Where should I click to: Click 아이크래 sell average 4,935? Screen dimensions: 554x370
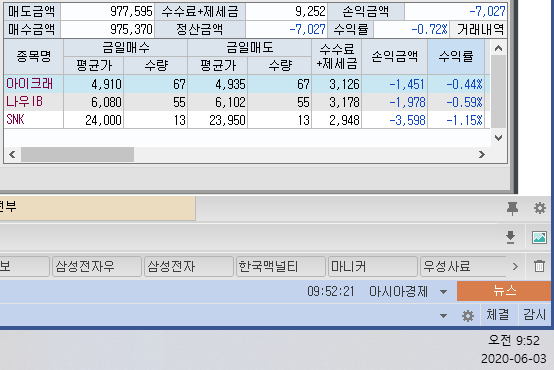pos(230,84)
